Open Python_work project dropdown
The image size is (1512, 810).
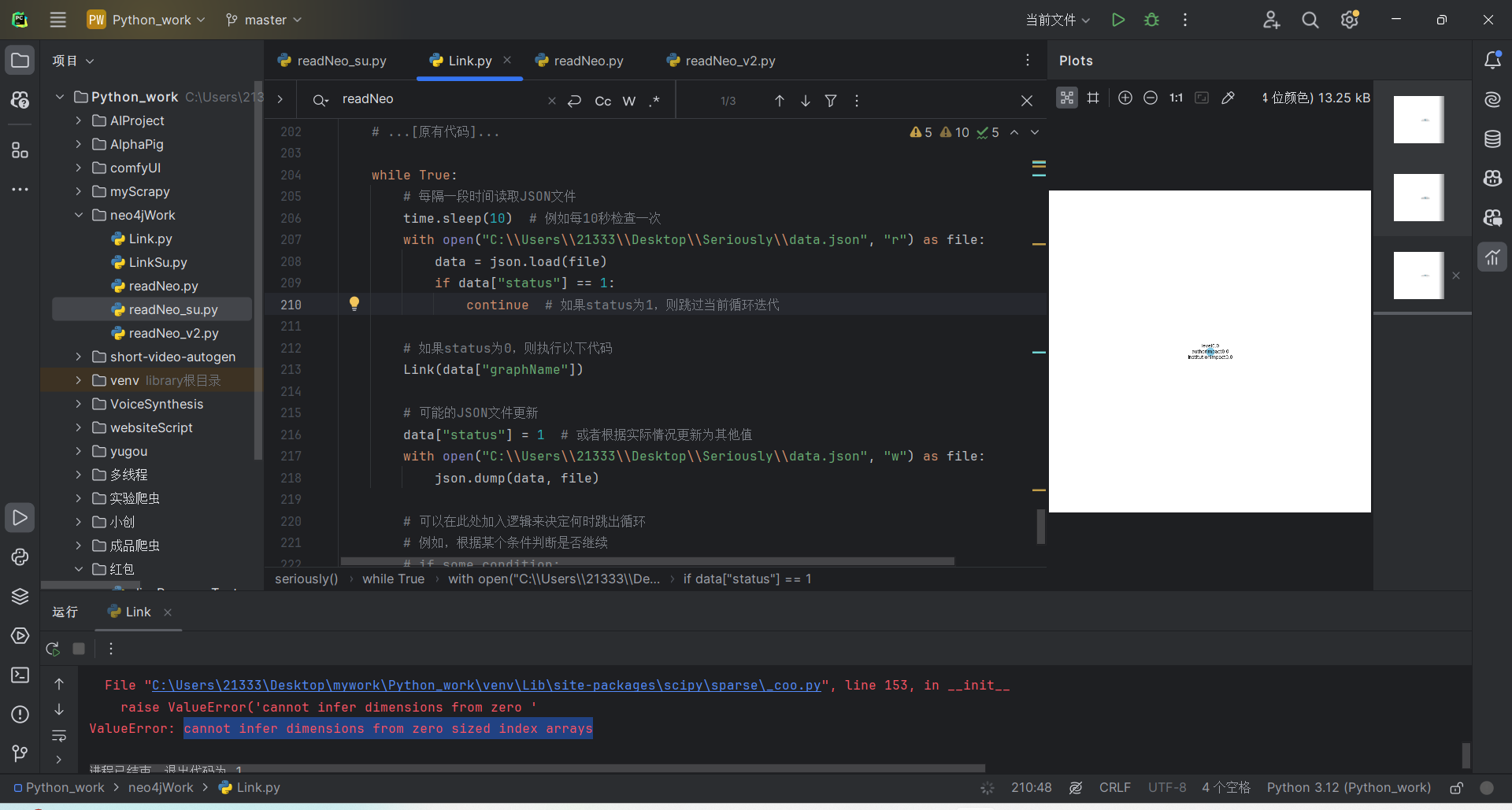click(x=146, y=20)
